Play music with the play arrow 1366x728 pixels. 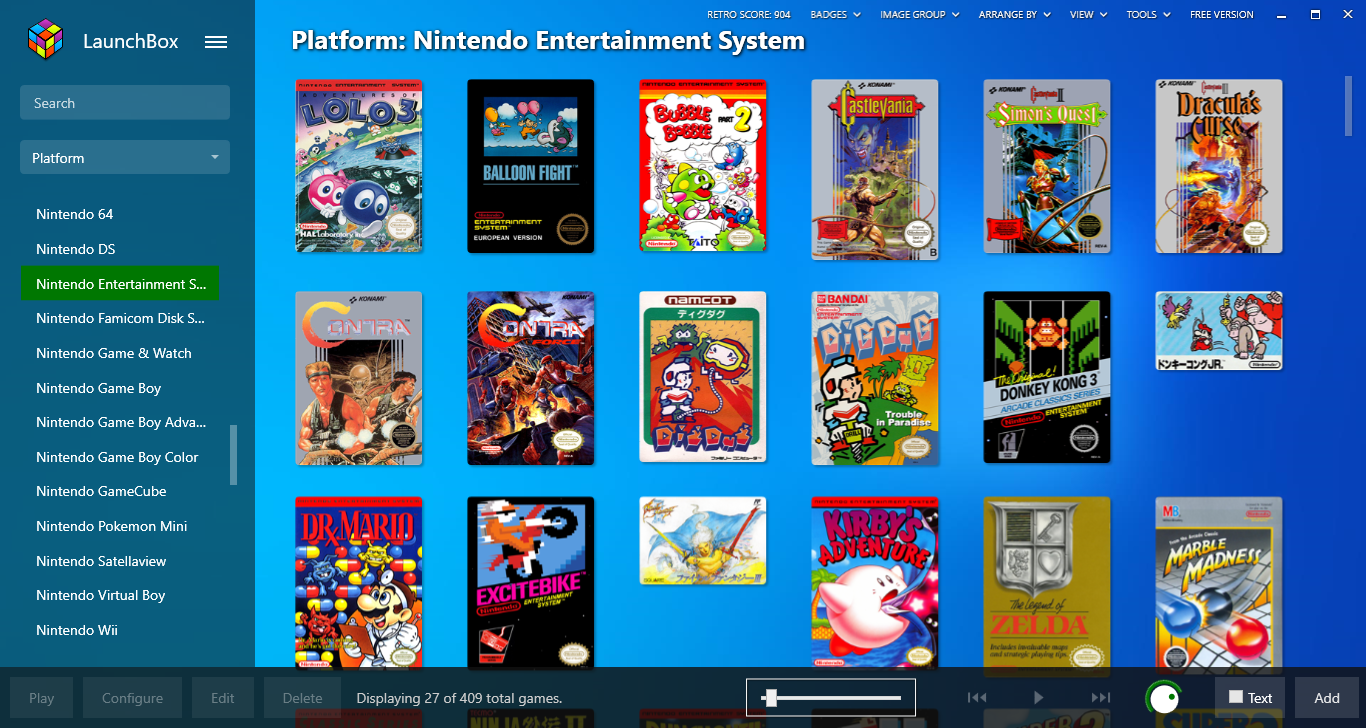pyautogui.click(x=1039, y=698)
